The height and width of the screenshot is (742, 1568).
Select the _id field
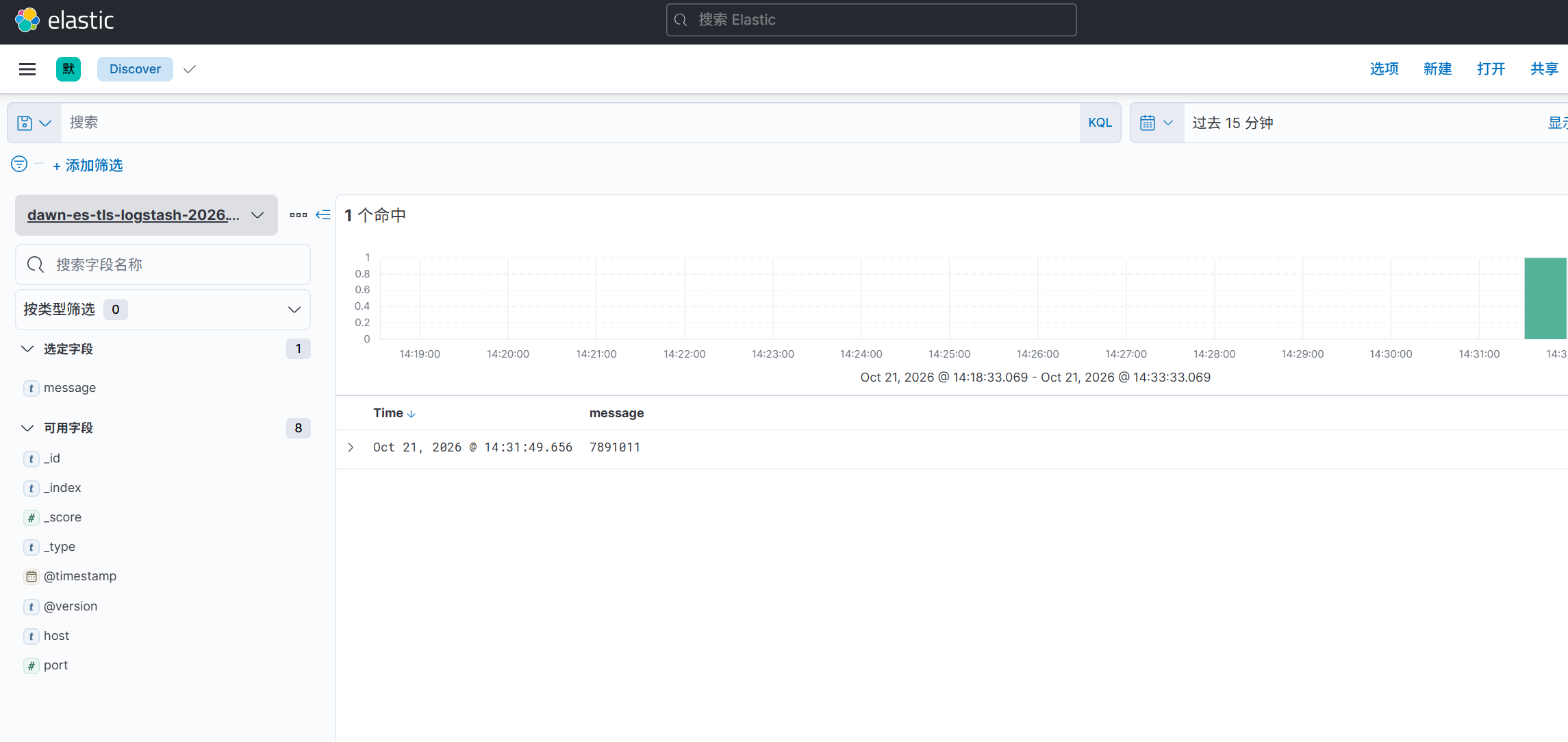(x=52, y=458)
